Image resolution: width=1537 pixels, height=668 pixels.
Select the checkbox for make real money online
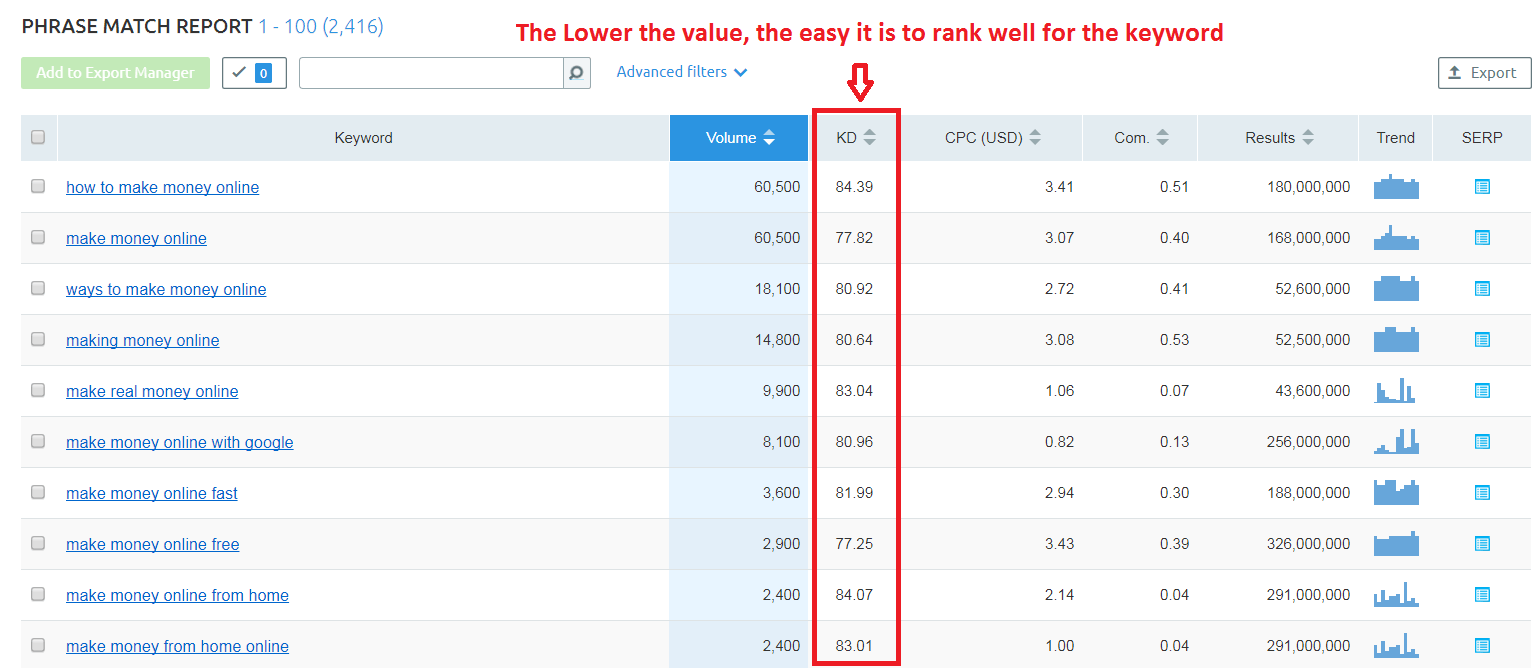[x=38, y=390]
